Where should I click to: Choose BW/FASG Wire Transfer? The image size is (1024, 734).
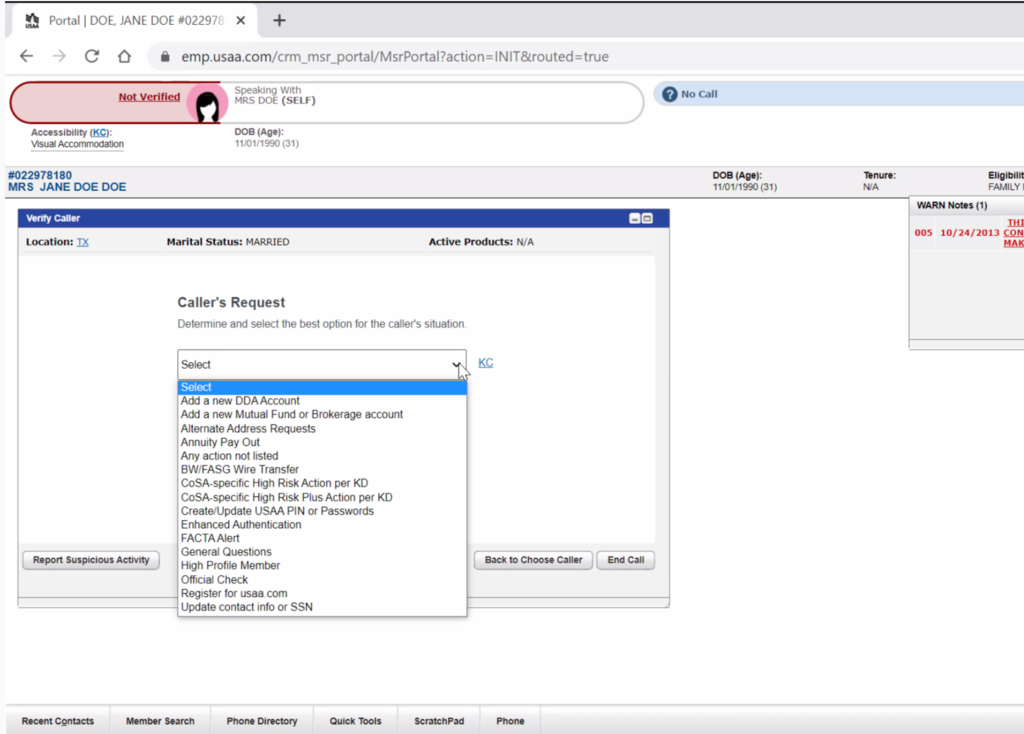click(x=322, y=470)
